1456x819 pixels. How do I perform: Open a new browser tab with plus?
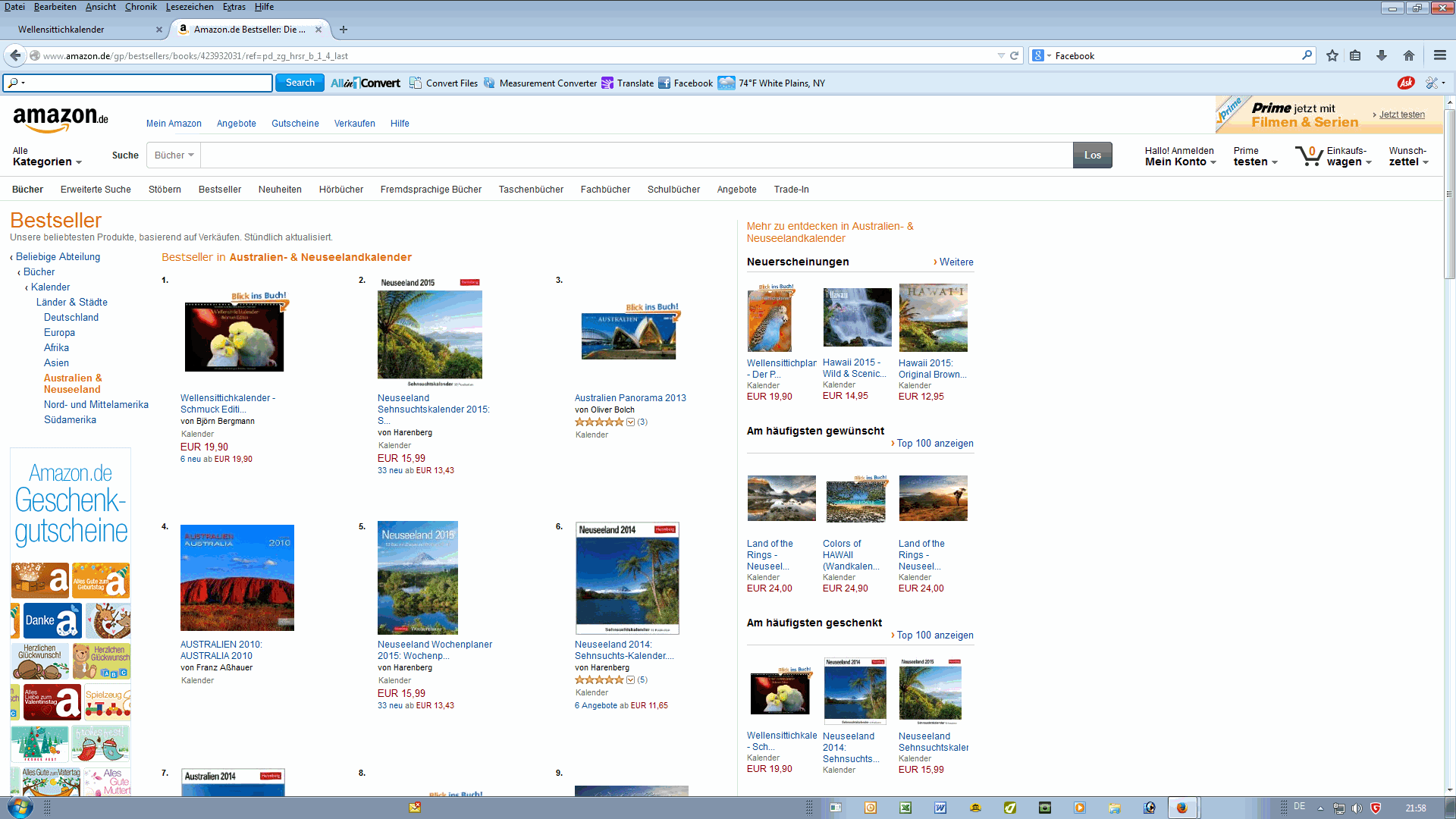[x=344, y=30]
